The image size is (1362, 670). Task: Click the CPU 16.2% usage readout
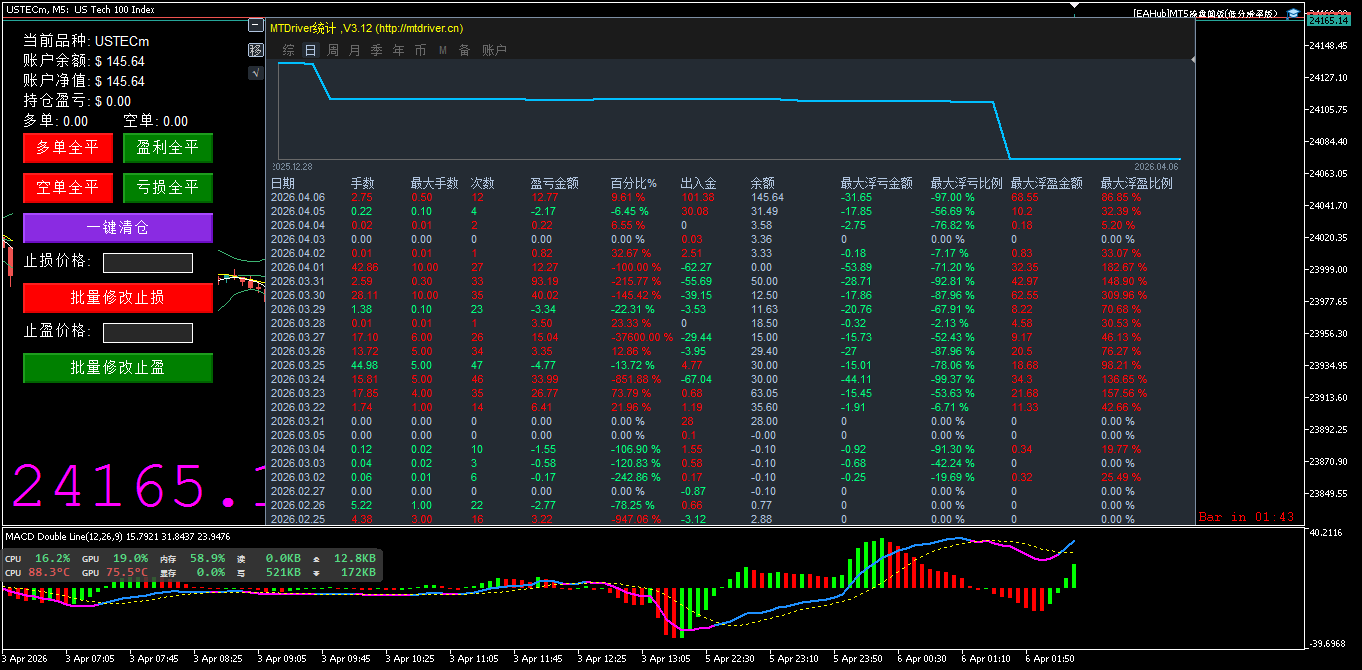pyautogui.click(x=38, y=558)
